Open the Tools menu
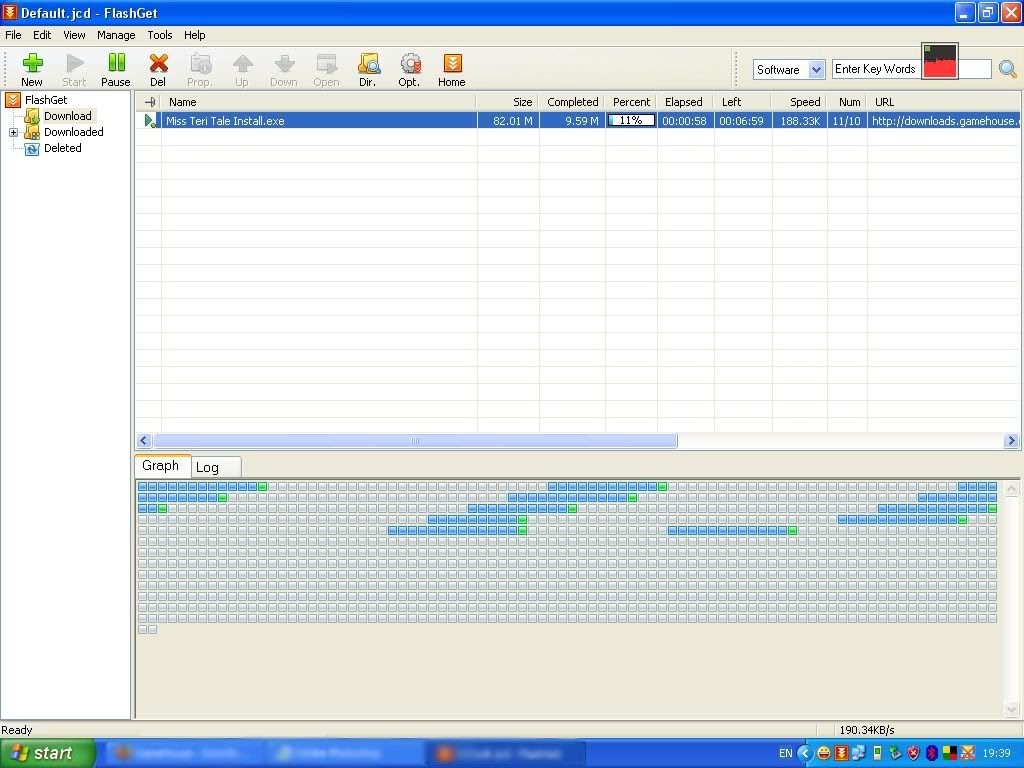The width and height of the screenshot is (1024, 768). click(x=159, y=35)
